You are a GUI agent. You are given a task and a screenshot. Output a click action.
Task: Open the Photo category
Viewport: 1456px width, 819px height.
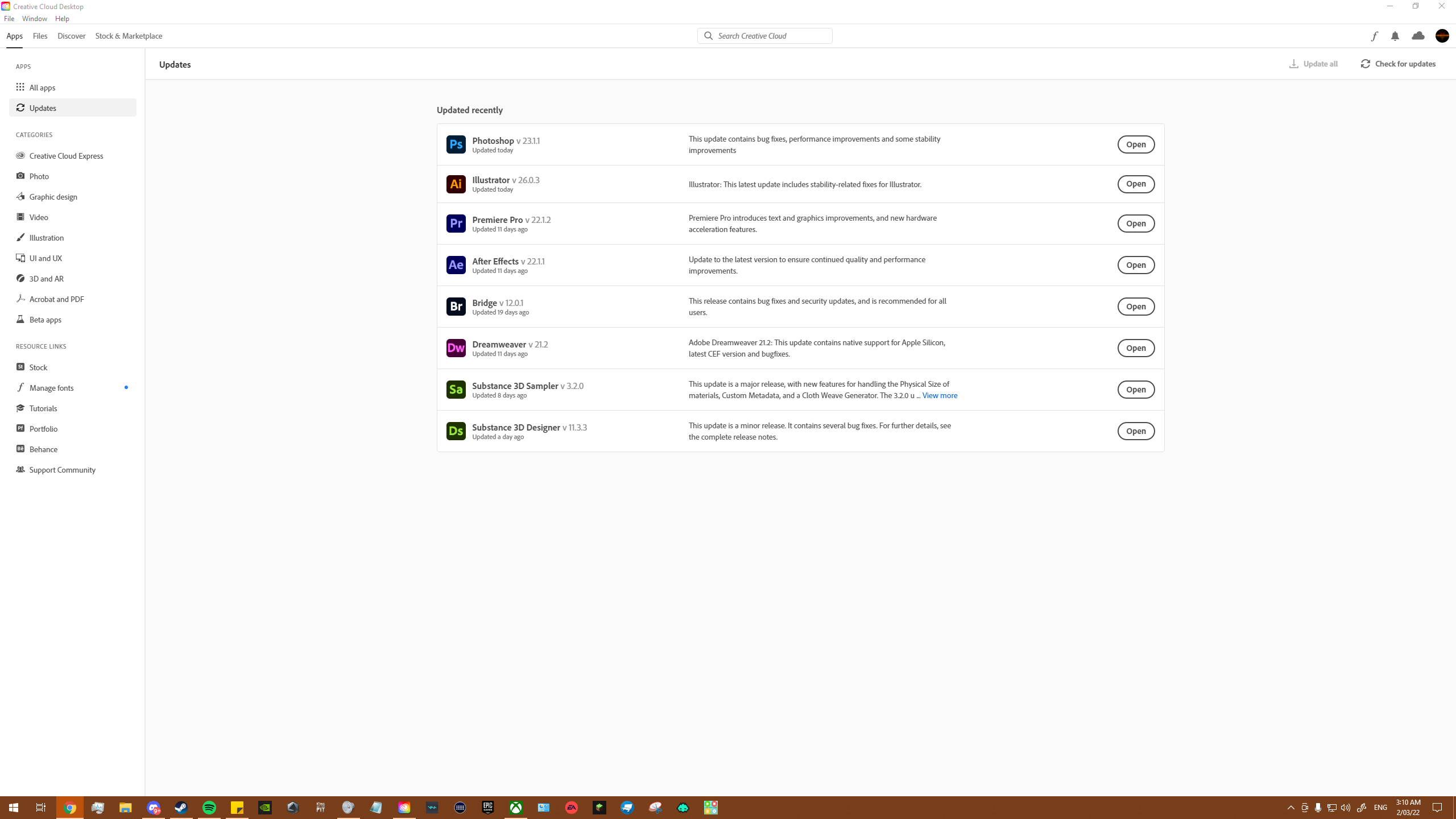click(73, 176)
